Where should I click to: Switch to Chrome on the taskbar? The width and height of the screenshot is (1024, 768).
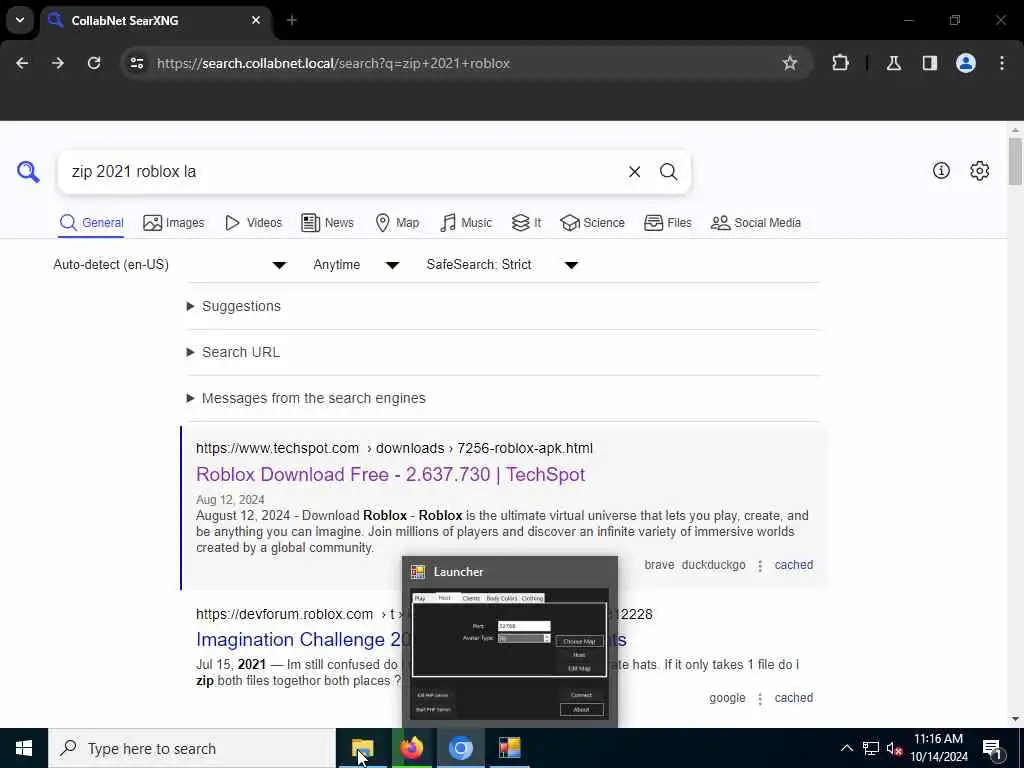(460, 748)
